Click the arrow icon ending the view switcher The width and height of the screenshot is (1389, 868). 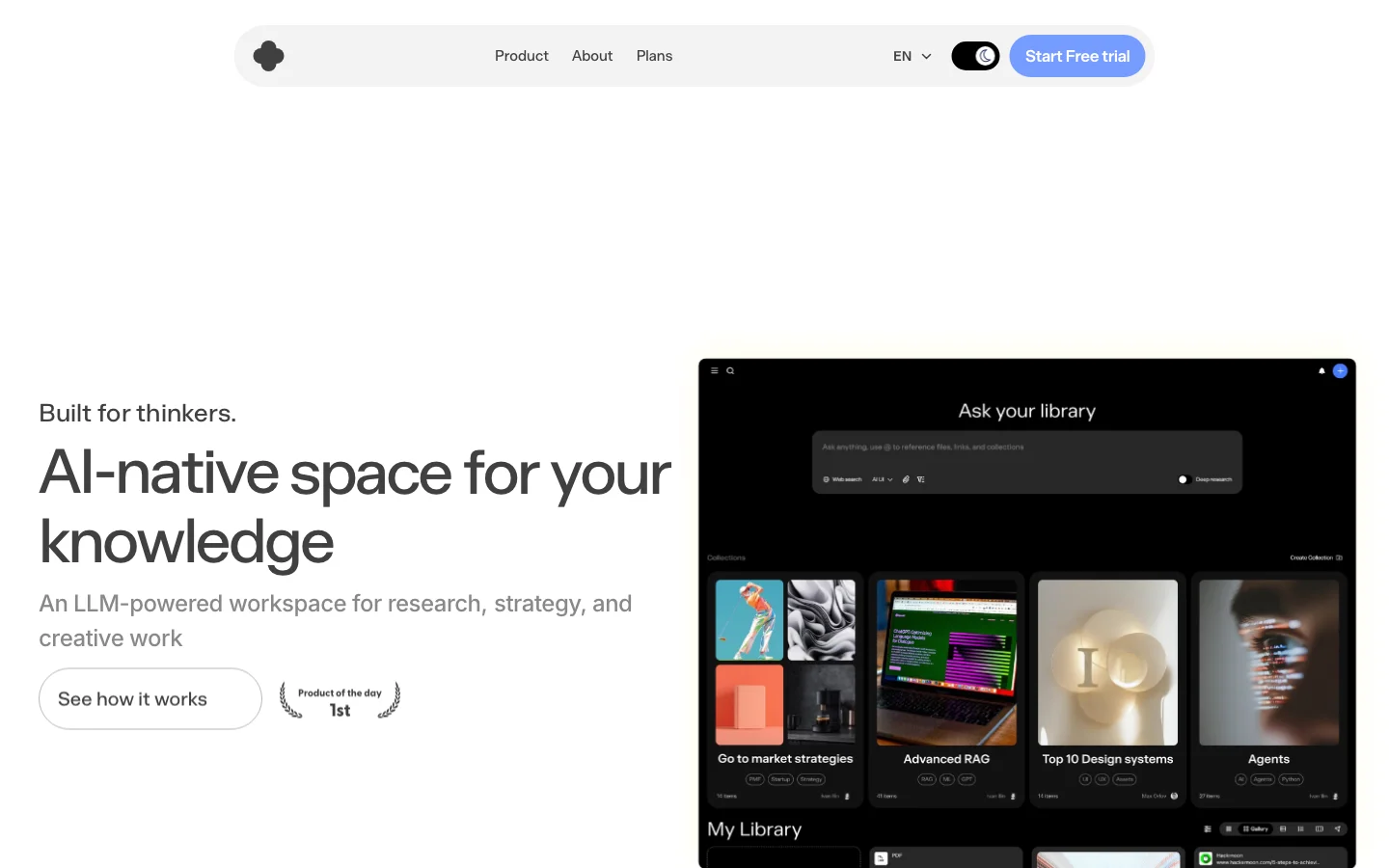1337,828
